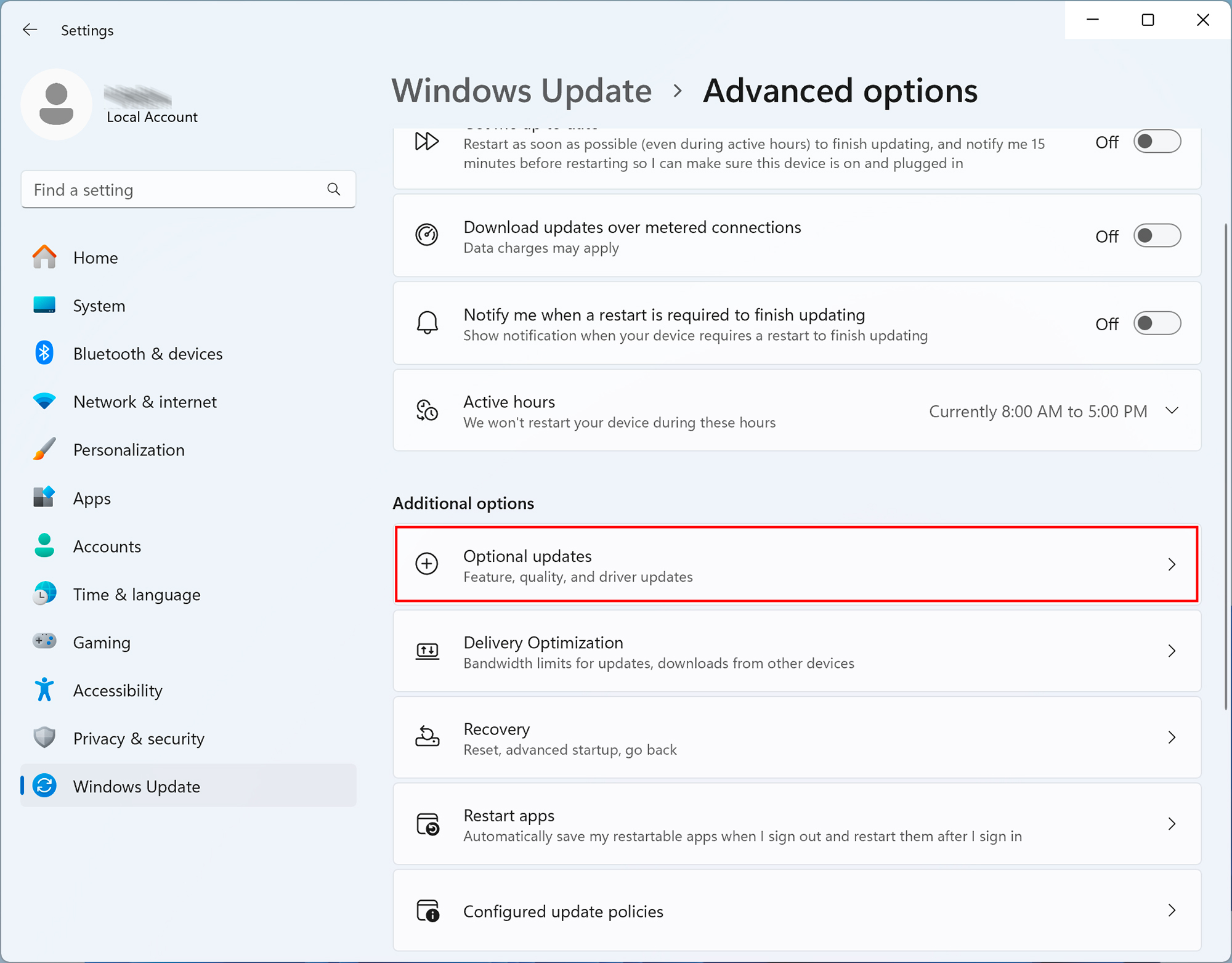
Task: Open Optional updates via its chevron
Action: (x=1172, y=564)
